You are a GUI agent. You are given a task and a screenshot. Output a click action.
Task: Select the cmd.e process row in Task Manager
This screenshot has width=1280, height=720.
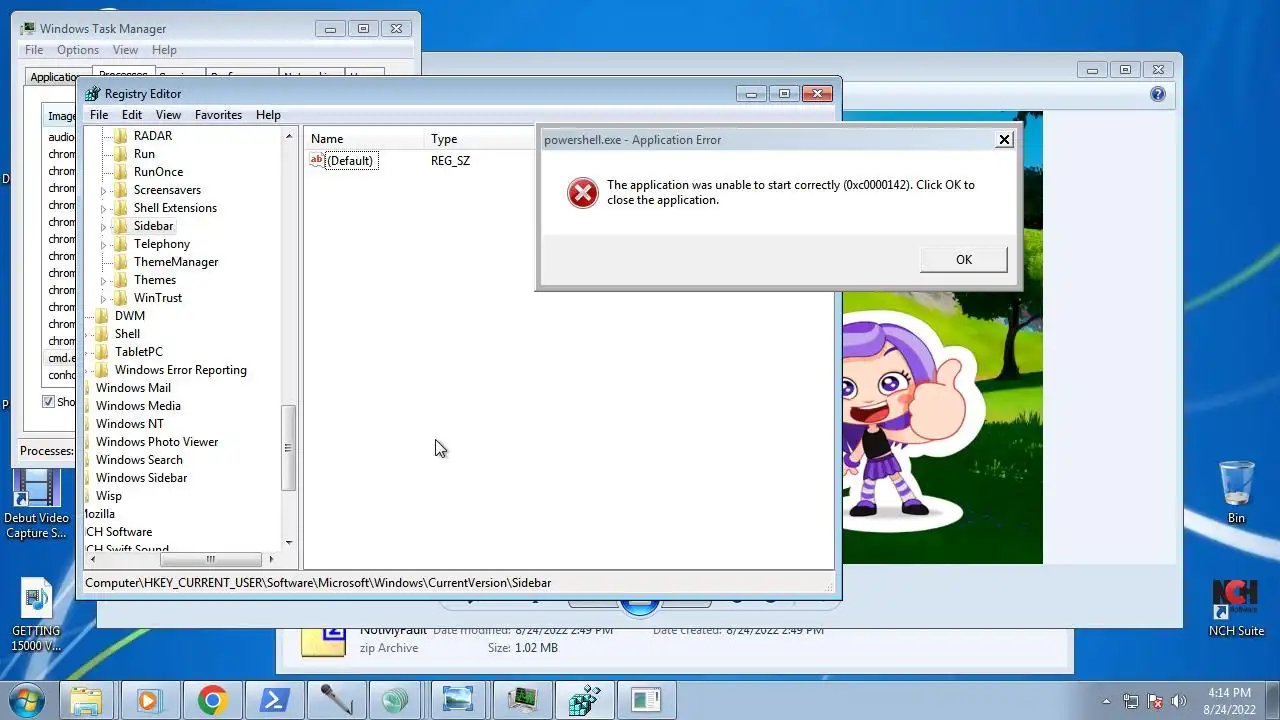click(x=61, y=358)
